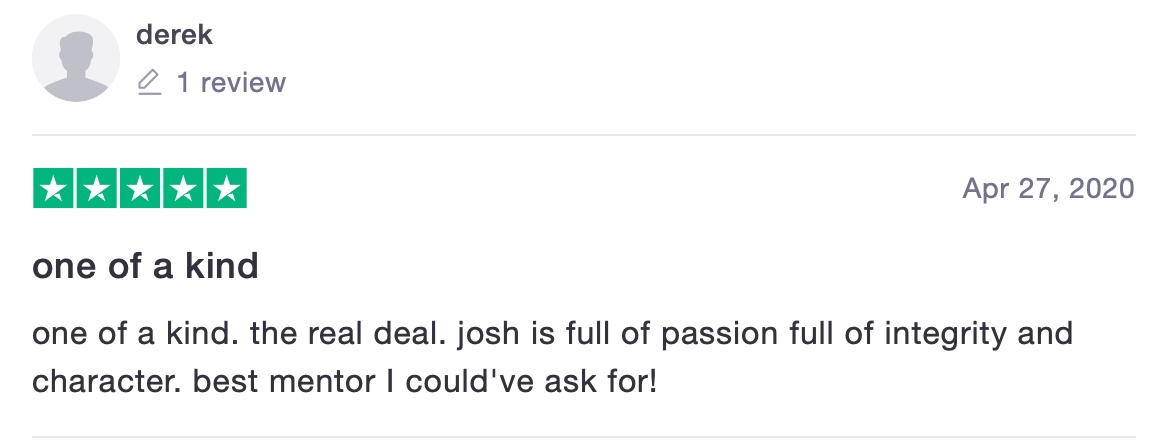Click the first green rating star

[54, 189]
